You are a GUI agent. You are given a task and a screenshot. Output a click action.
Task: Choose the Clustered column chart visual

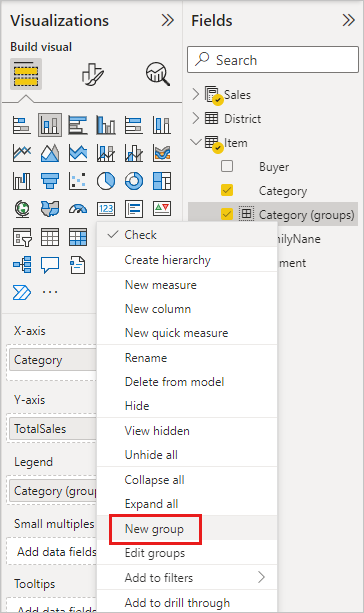click(106, 125)
